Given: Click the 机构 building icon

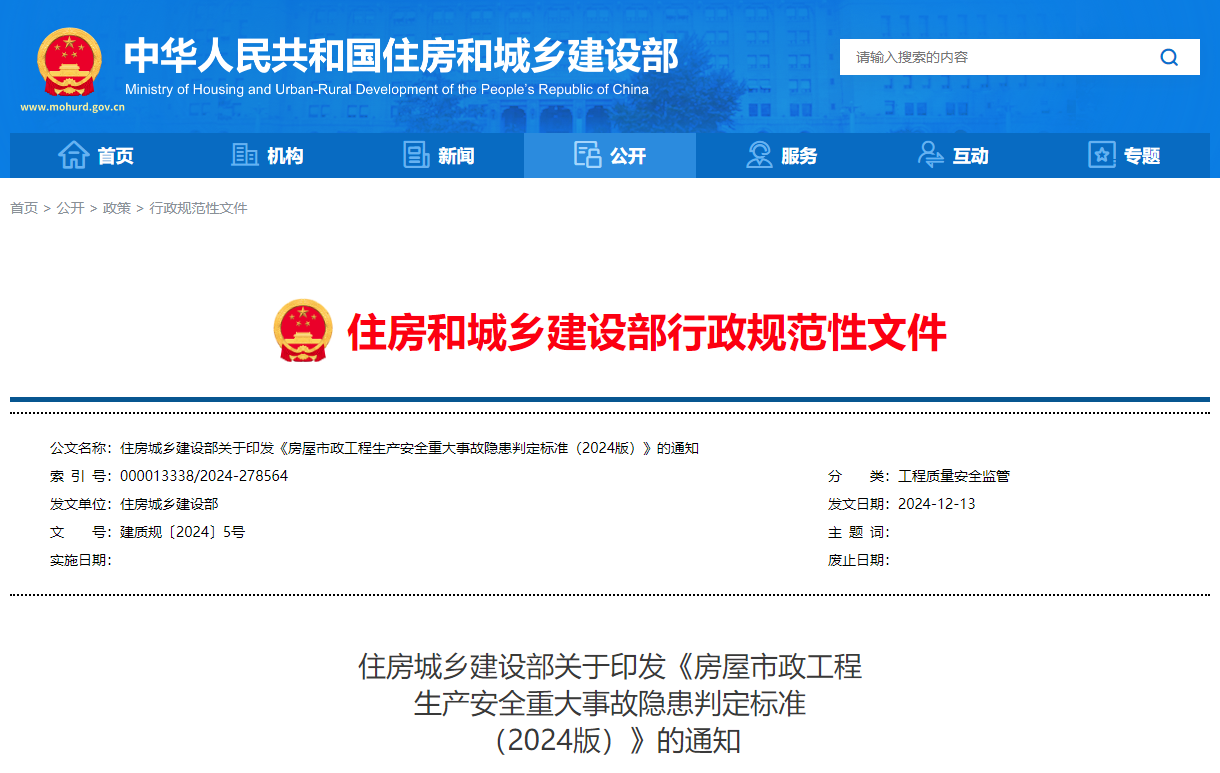Looking at the screenshot, I should pyautogui.click(x=243, y=155).
